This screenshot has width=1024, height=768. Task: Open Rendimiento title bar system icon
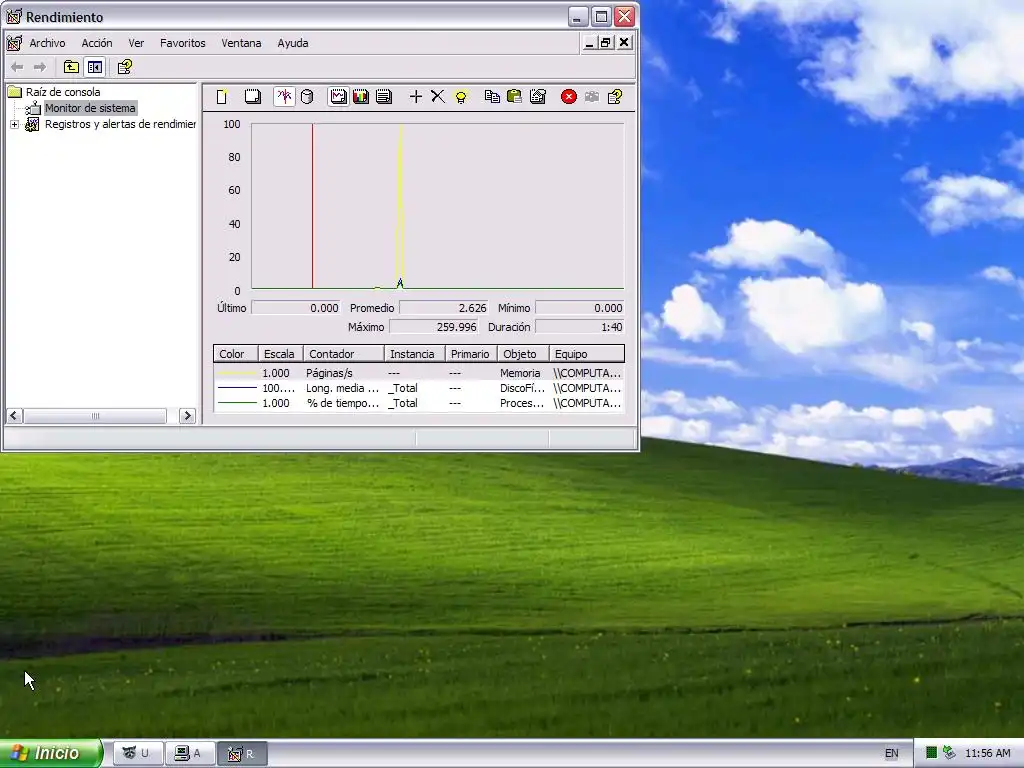pyautogui.click(x=14, y=17)
